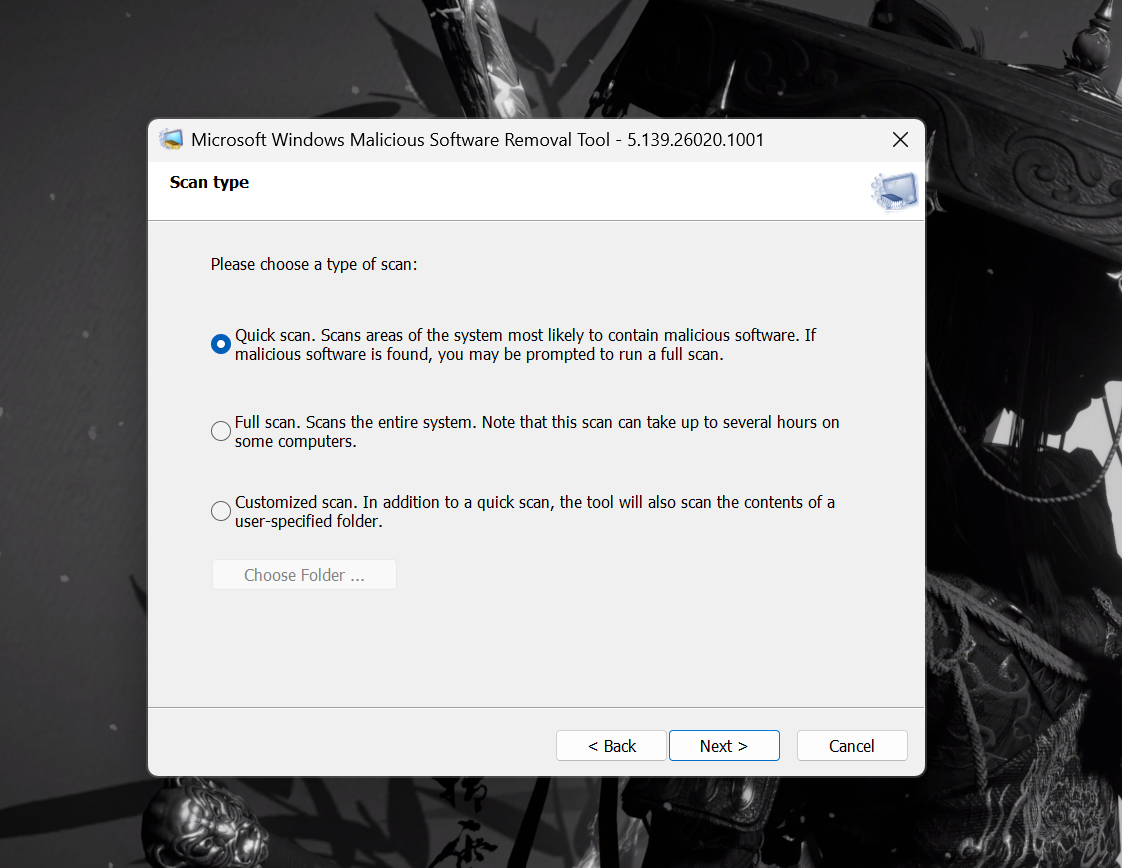Go back with the < Back button
Screen dimensions: 1122x868
pos(611,746)
